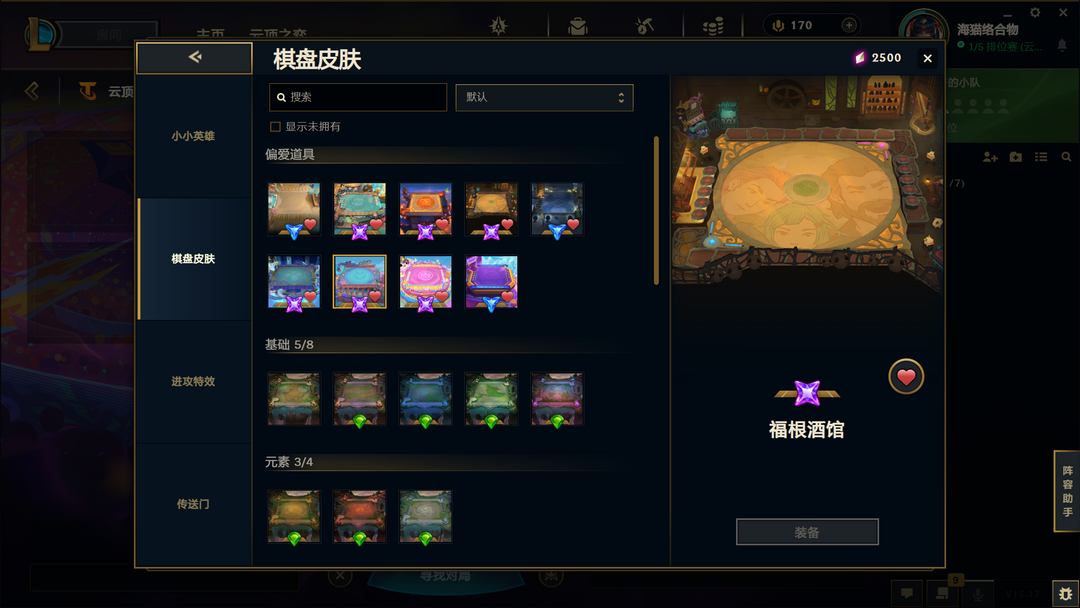Select the 传送门 tab
1080x608 pixels.
(193, 504)
